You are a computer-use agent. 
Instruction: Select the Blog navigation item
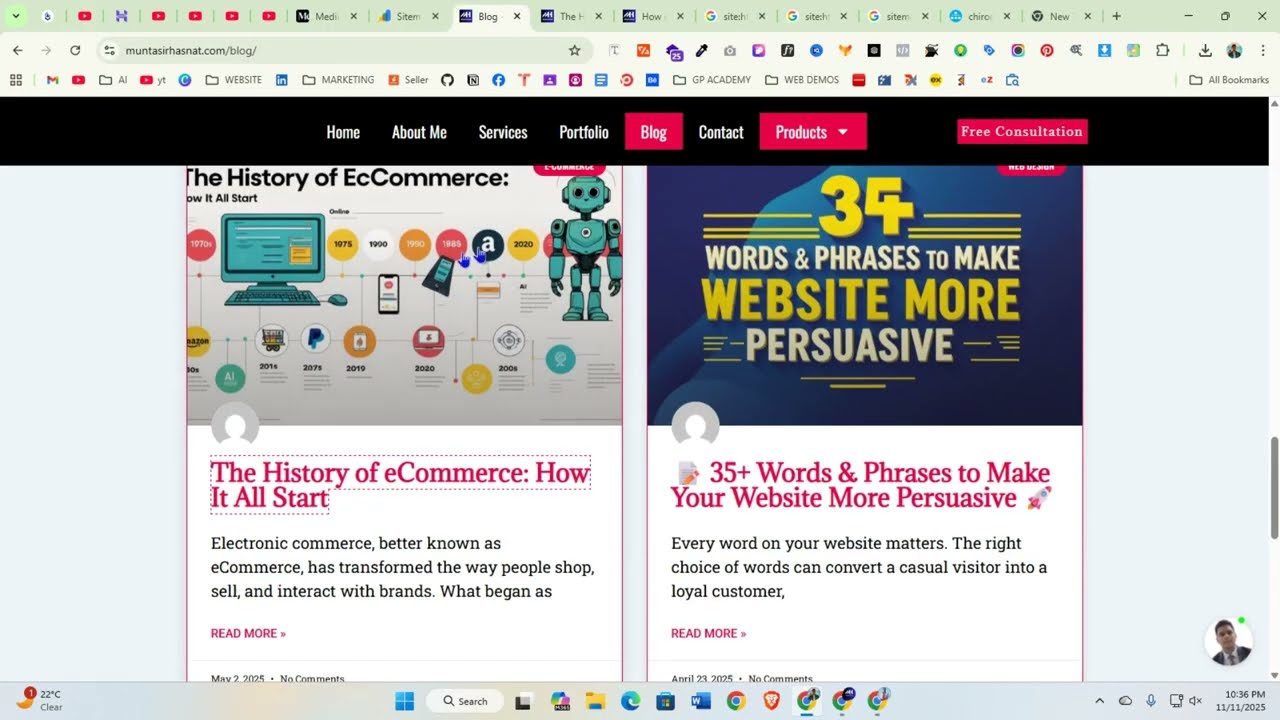653,132
